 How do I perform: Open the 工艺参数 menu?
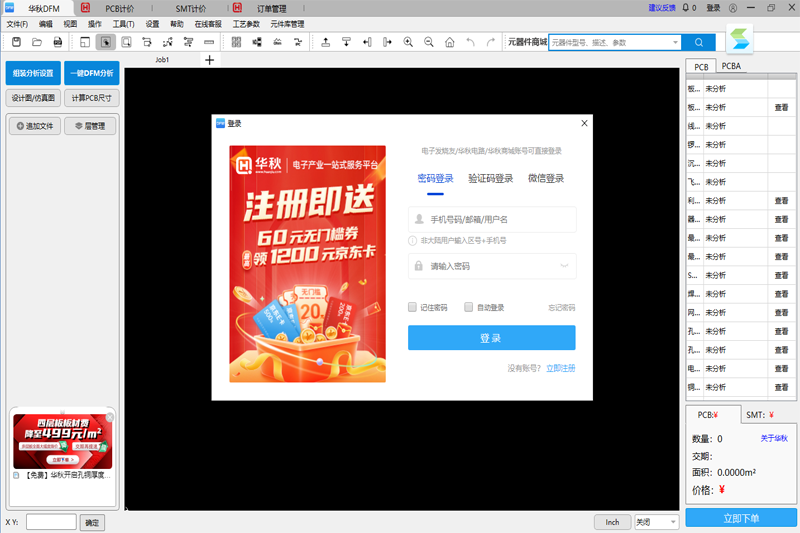pos(246,24)
